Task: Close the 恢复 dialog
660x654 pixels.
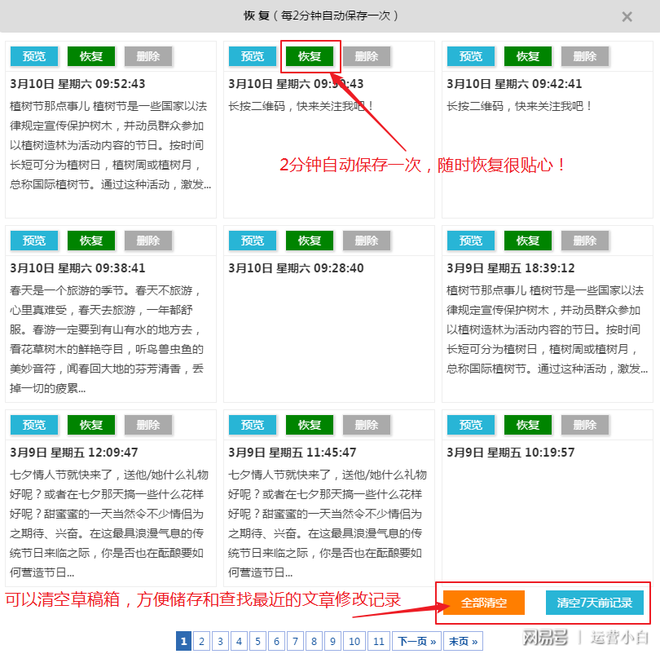Action: pyautogui.click(x=627, y=17)
